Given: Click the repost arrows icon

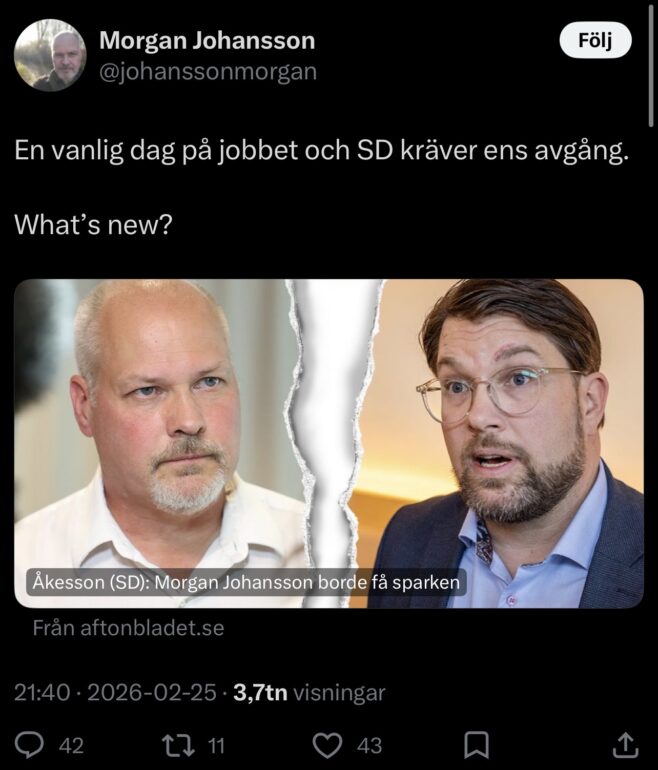Looking at the screenshot, I should click(x=180, y=745).
